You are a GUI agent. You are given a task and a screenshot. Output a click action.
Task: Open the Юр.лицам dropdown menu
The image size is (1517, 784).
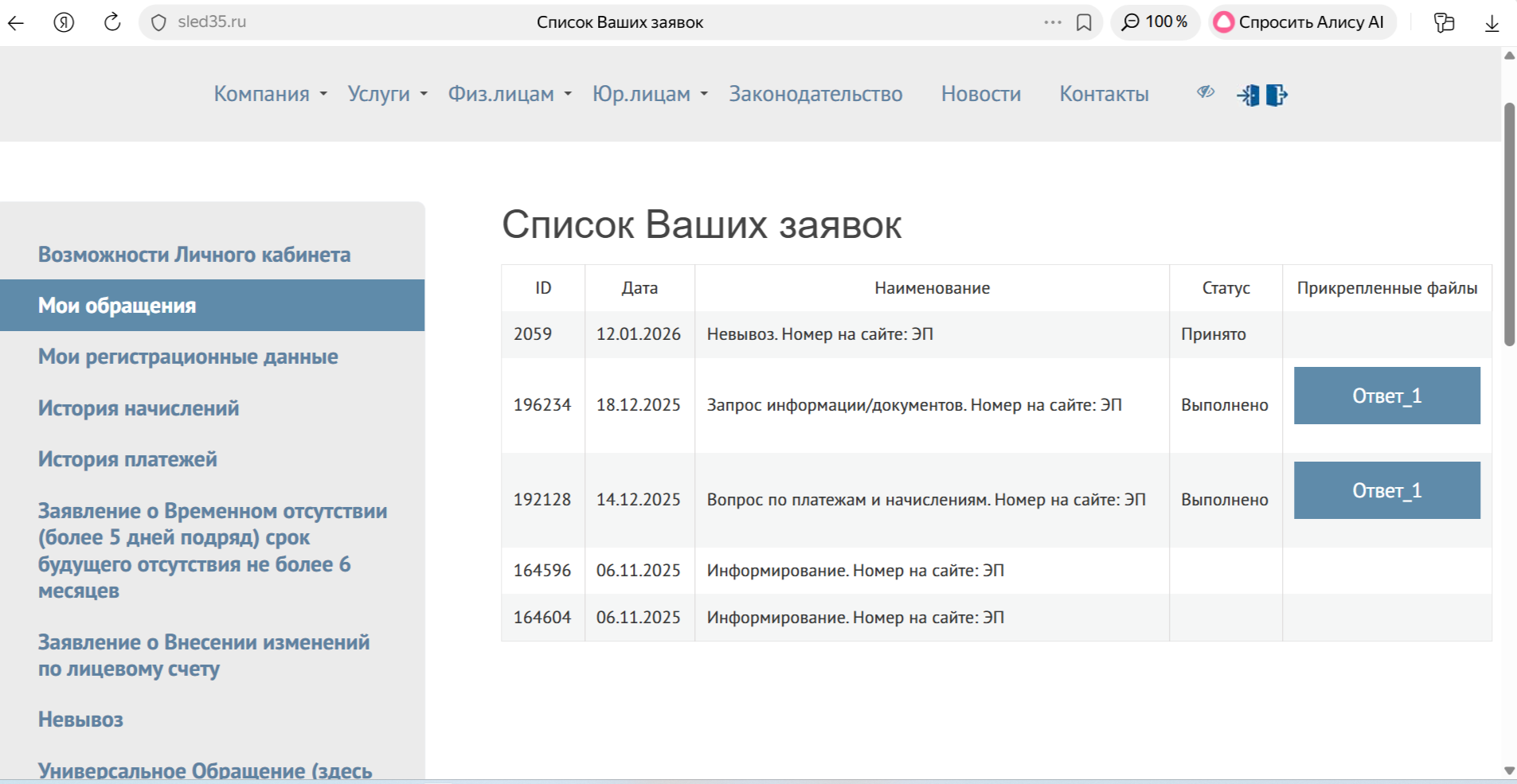(650, 94)
